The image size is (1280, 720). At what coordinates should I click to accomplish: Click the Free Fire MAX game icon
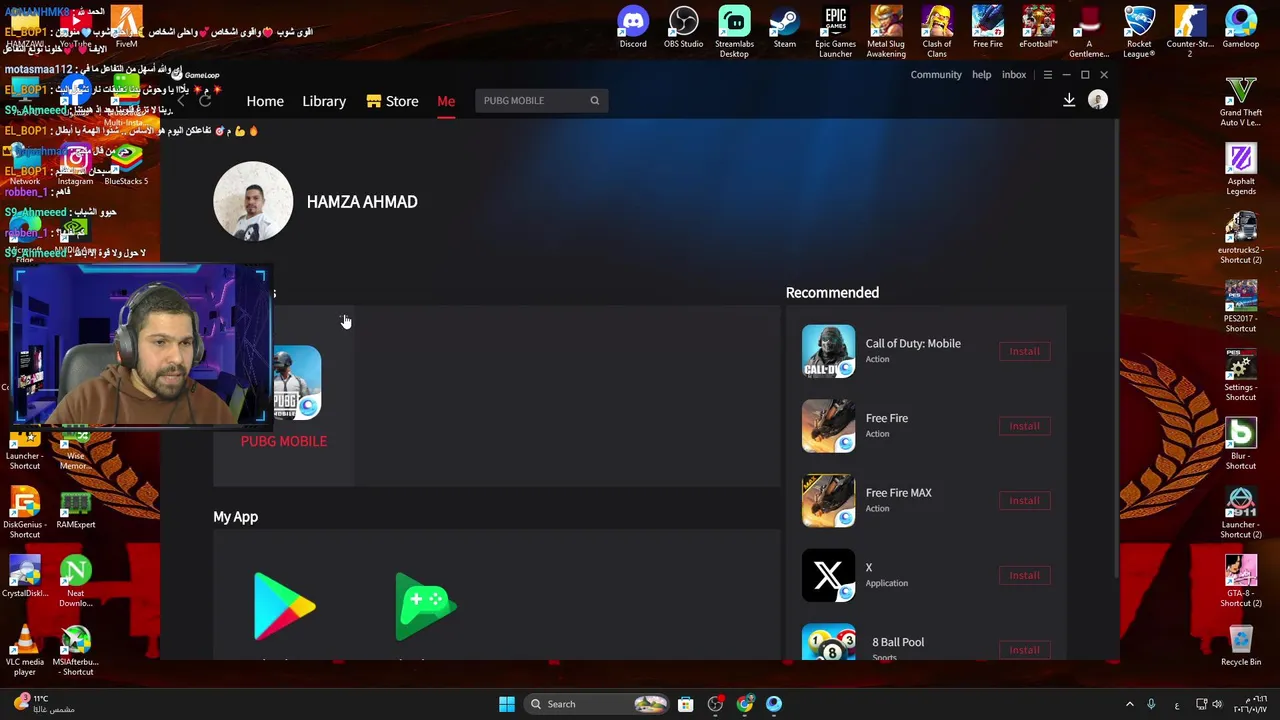828,500
